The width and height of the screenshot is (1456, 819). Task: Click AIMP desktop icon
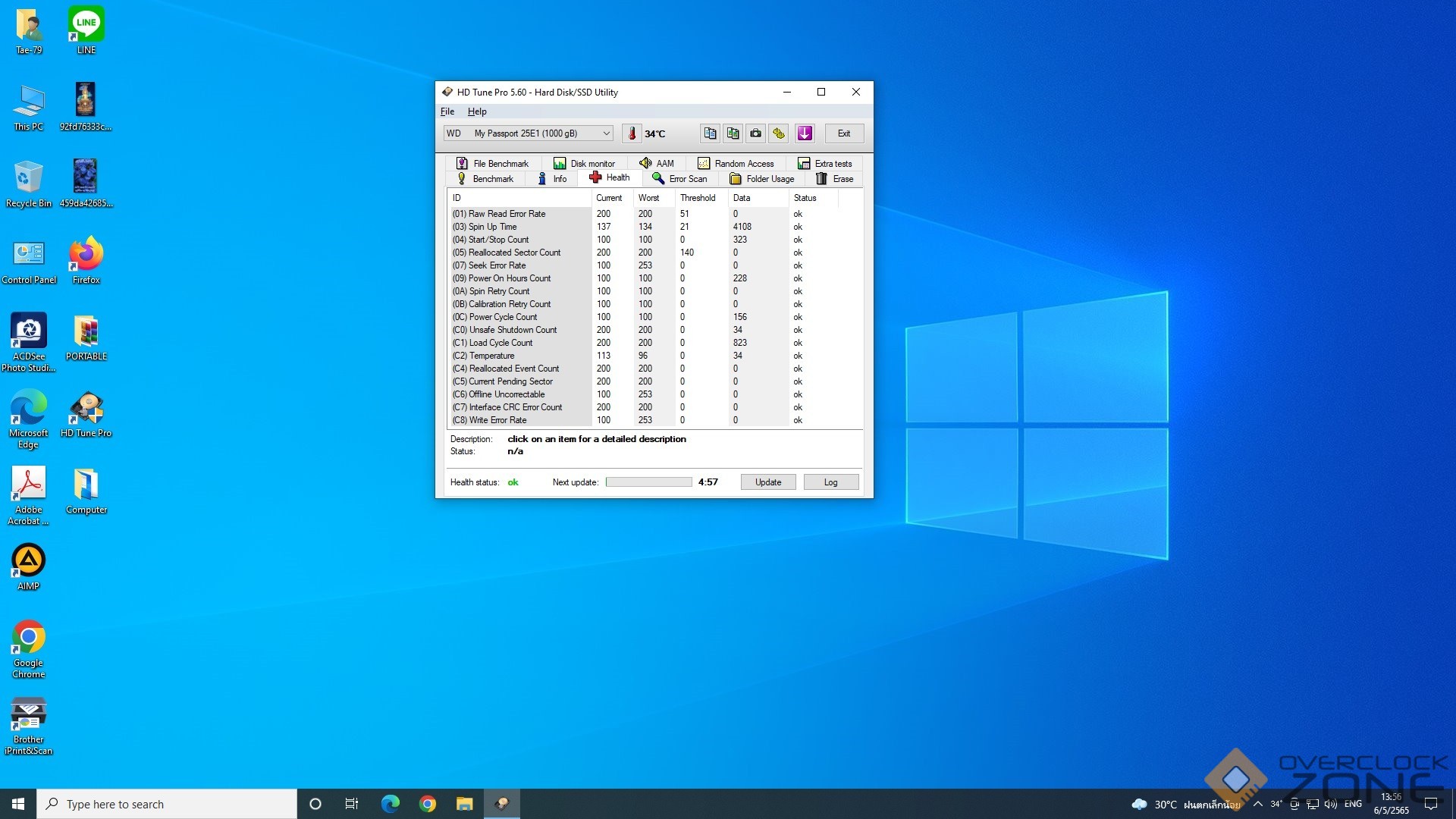click(x=29, y=566)
